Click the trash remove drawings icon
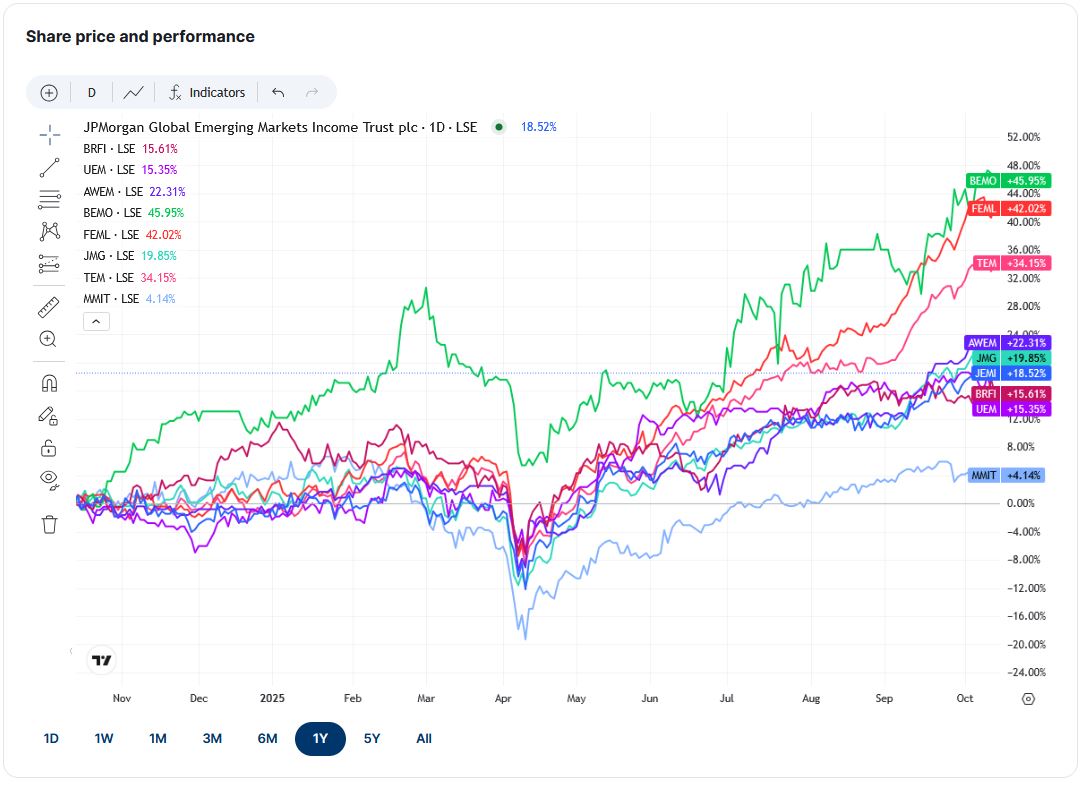This screenshot has height=787, width=1084. [49, 524]
